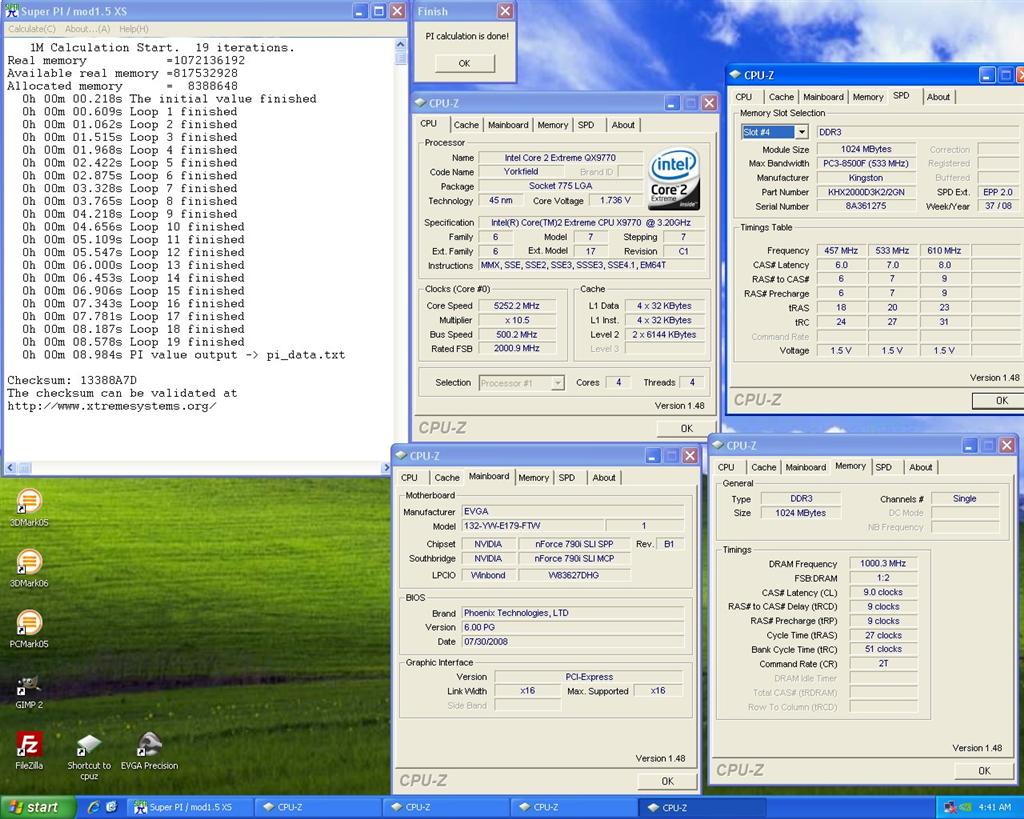Click OK in the CPU-Z processor window

tap(686, 428)
